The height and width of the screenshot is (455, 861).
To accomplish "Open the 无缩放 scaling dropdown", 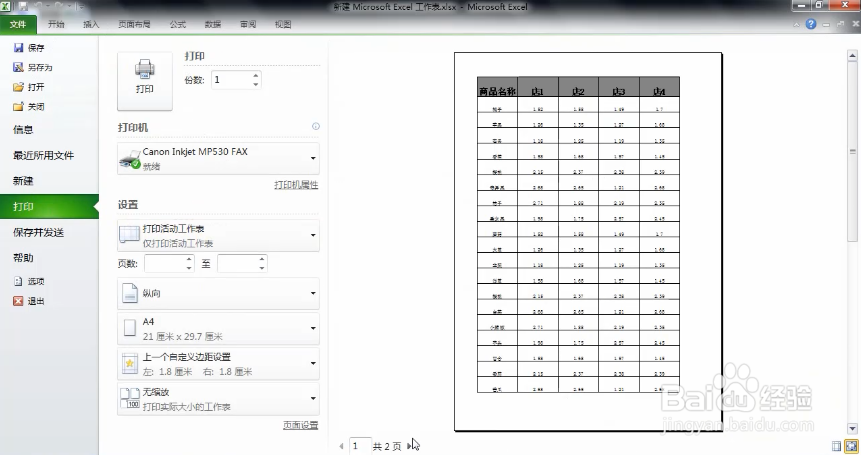I will tap(219, 398).
